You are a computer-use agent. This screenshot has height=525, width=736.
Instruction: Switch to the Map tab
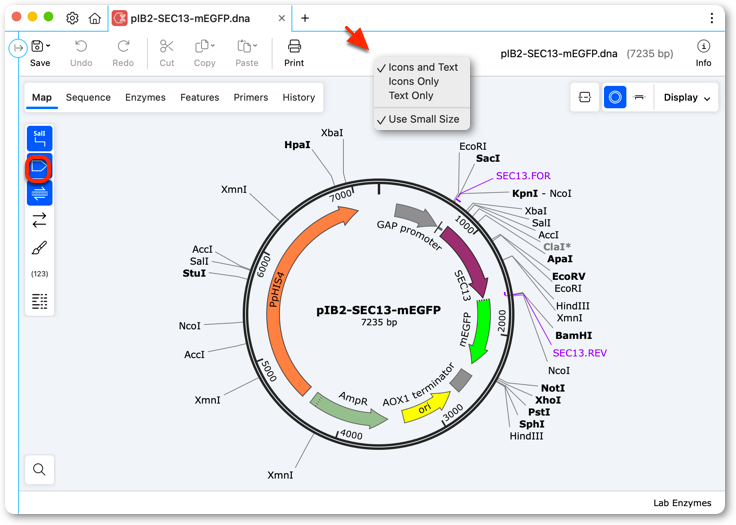42,97
